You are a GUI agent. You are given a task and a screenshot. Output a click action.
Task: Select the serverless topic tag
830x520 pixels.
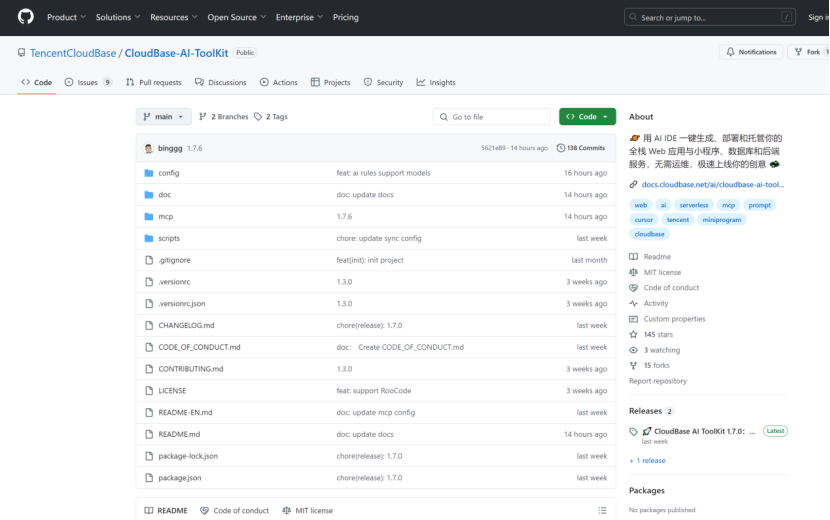click(693, 205)
